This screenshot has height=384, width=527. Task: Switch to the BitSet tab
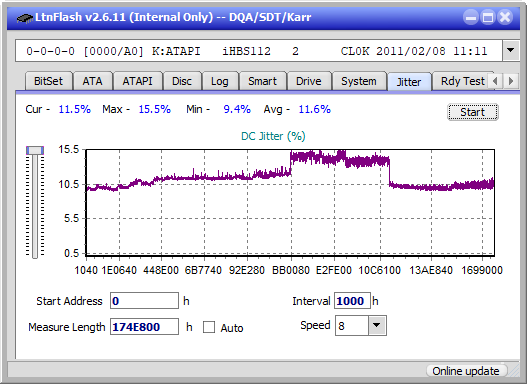click(x=48, y=81)
